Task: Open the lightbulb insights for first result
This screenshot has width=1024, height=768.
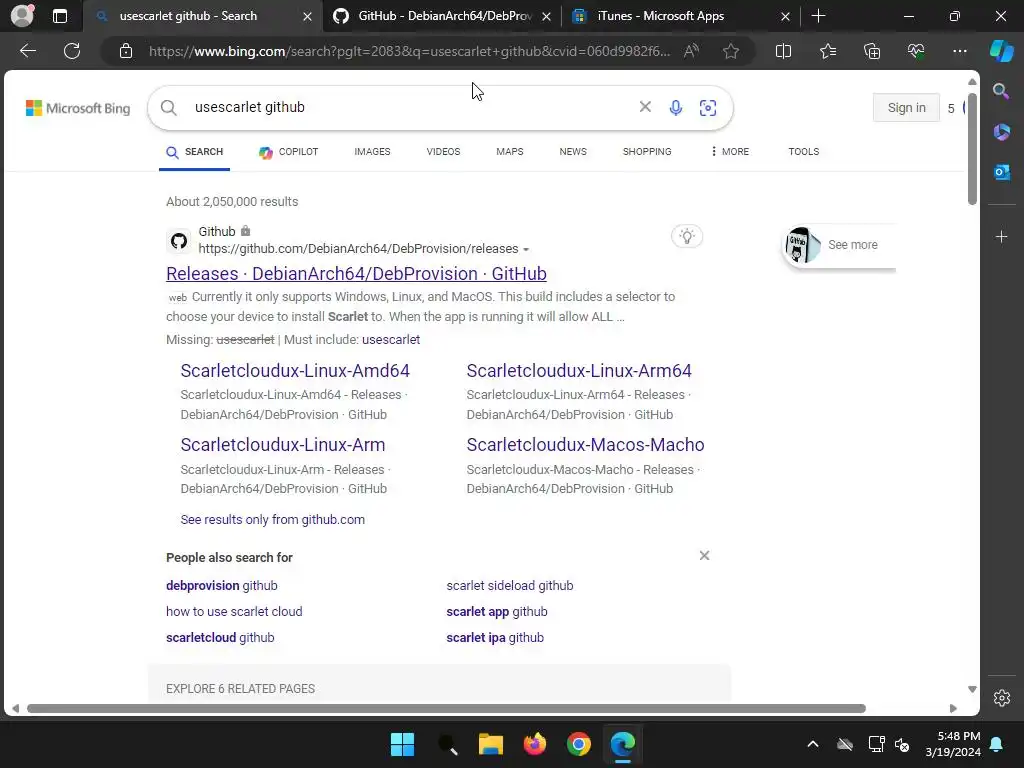Action: (686, 236)
